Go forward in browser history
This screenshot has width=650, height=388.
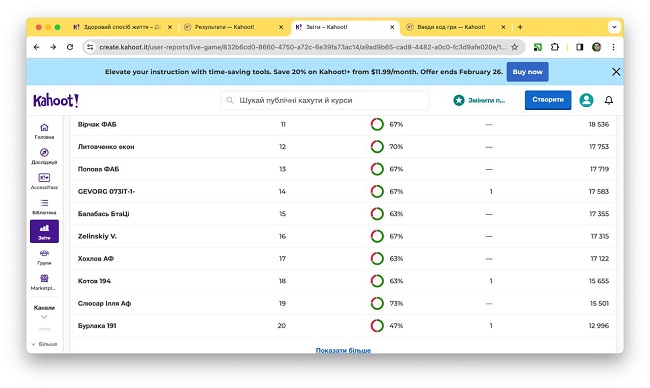[53, 47]
